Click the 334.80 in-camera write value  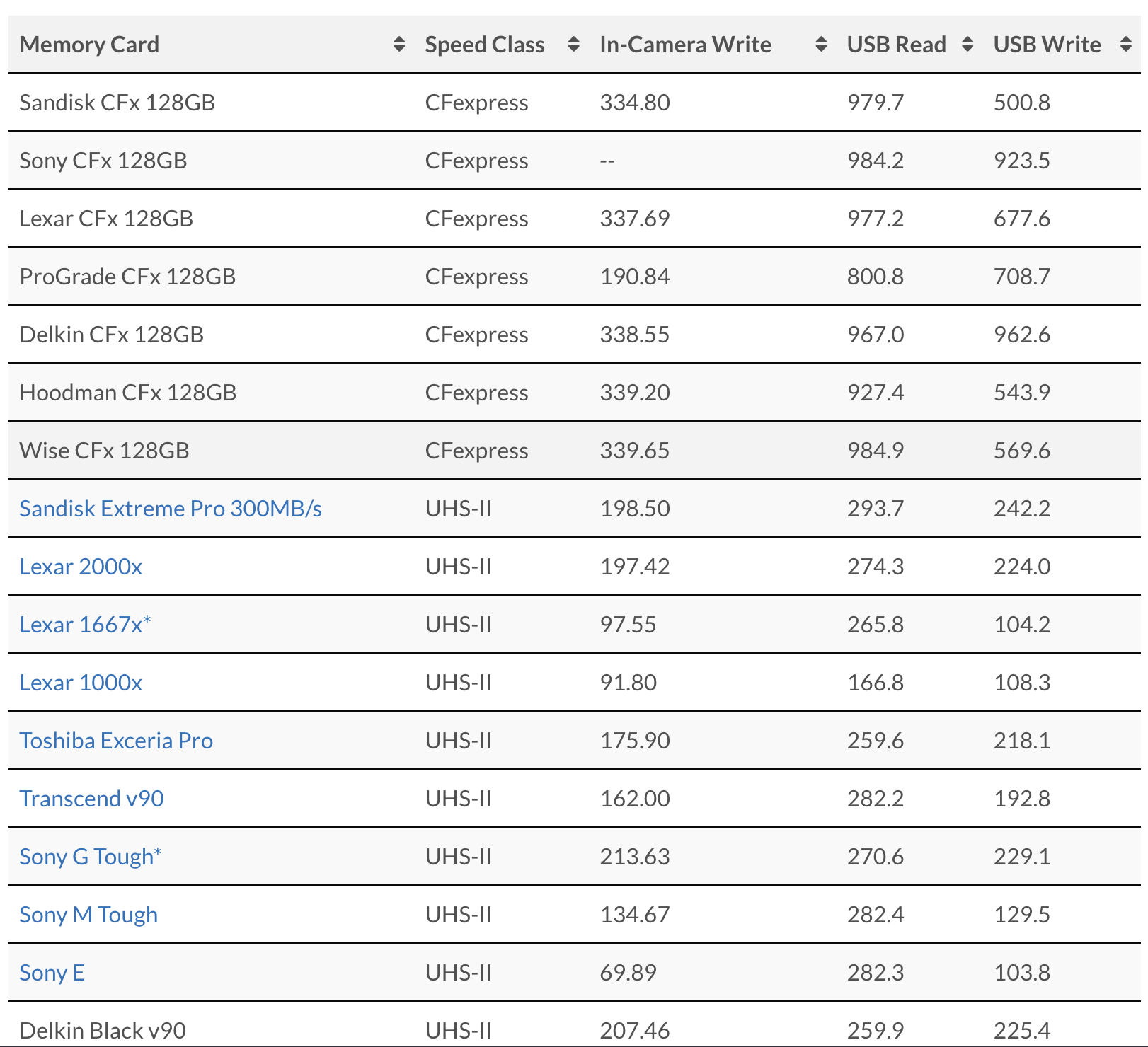tap(635, 103)
